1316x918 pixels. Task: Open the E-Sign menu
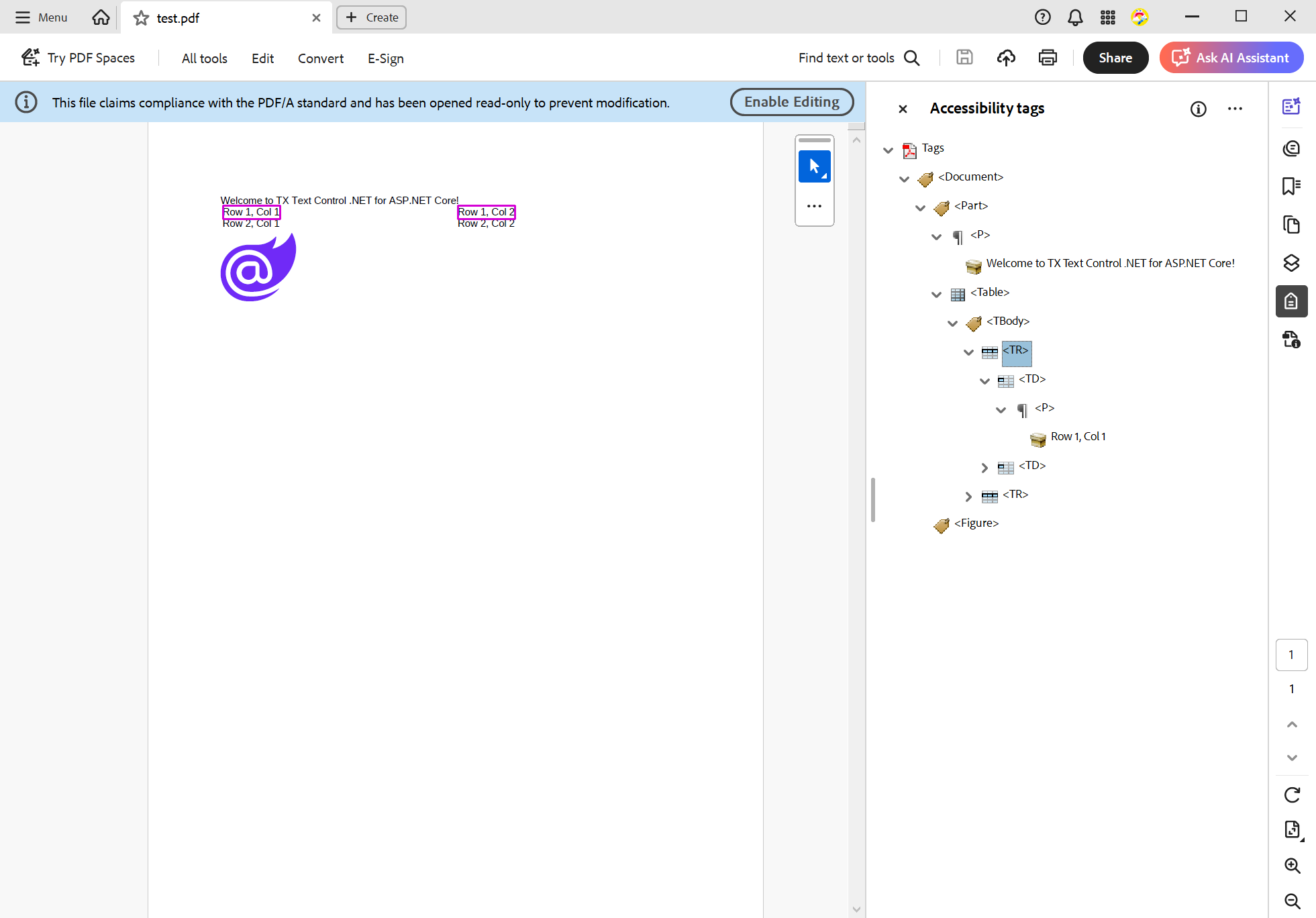pos(385,58)
